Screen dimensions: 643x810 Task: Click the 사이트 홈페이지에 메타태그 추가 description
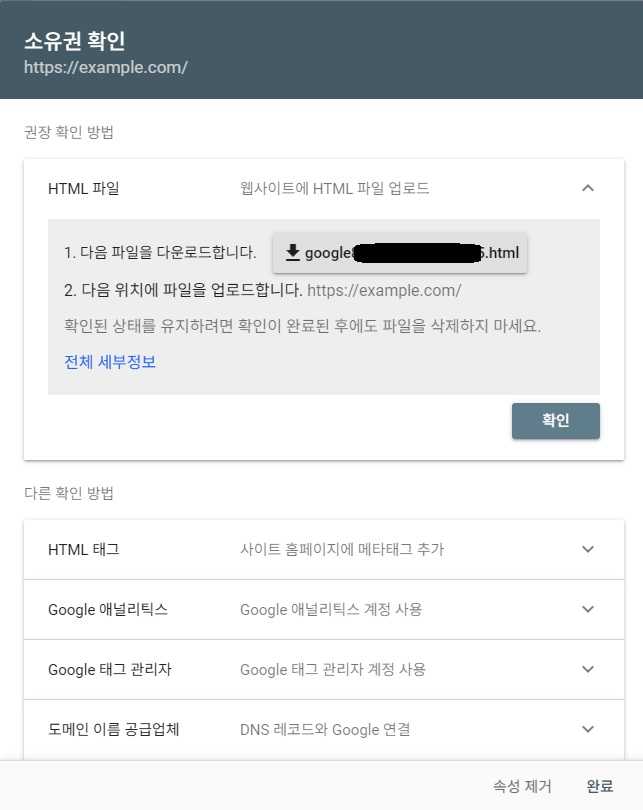pyautogui.click(x=342, y=549)
